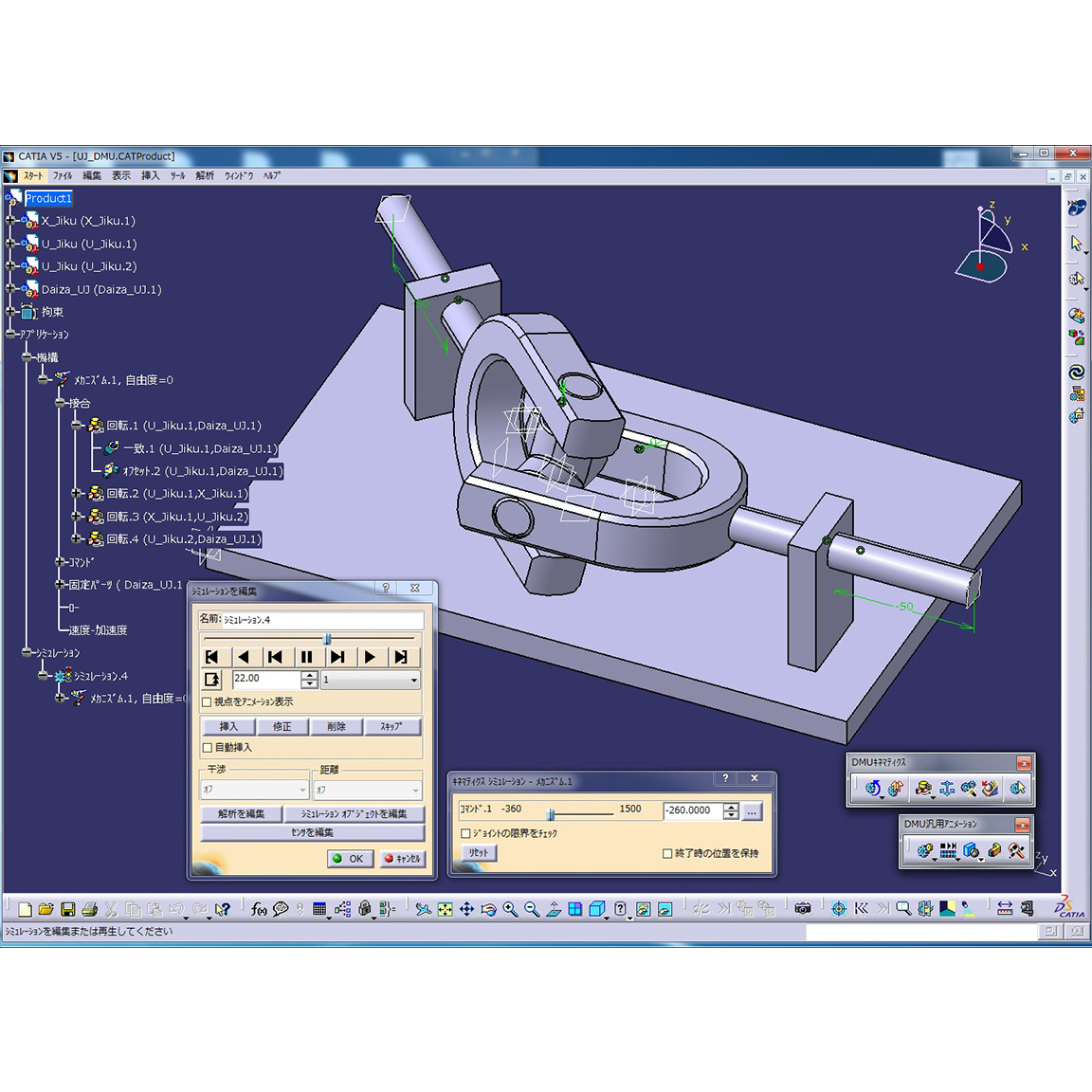Expand the 回転.2 (U_Jiku.1,X_Jiku.1) joint node
This screenshot has height=1092, width=1092.
pyautogui.click(x=77, y=493)
